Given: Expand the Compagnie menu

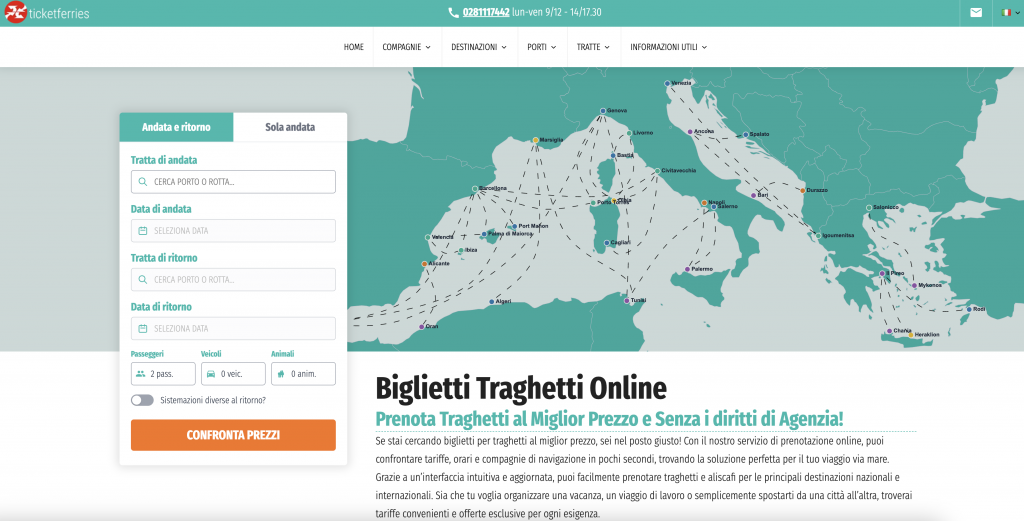Looking at the screenshot, I should click(406, 47).
